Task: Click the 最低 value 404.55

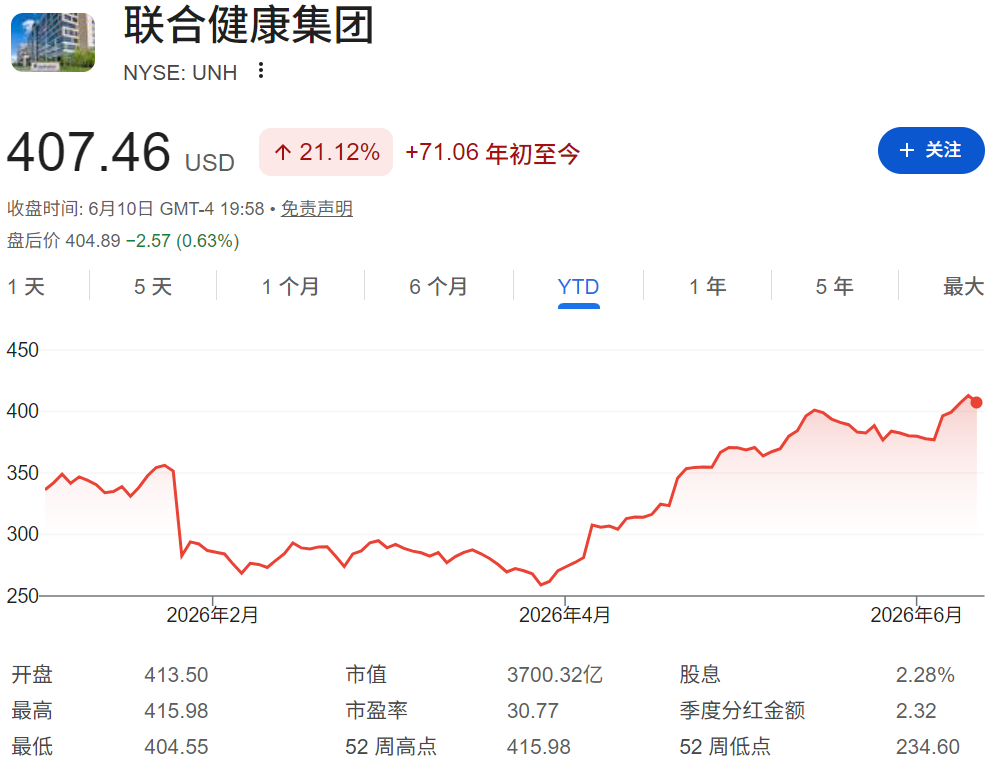Action: tap(176, 746)
